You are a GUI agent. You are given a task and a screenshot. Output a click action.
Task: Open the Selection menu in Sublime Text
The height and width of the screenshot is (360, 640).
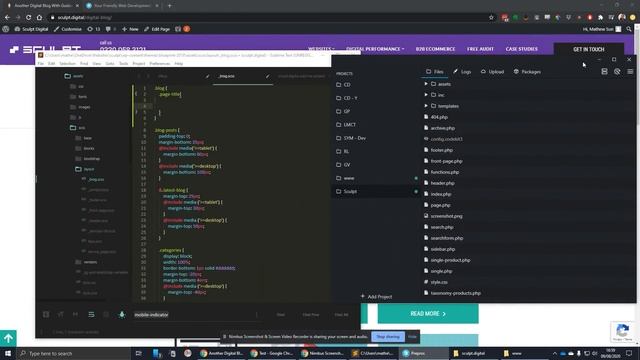(67, 64)
